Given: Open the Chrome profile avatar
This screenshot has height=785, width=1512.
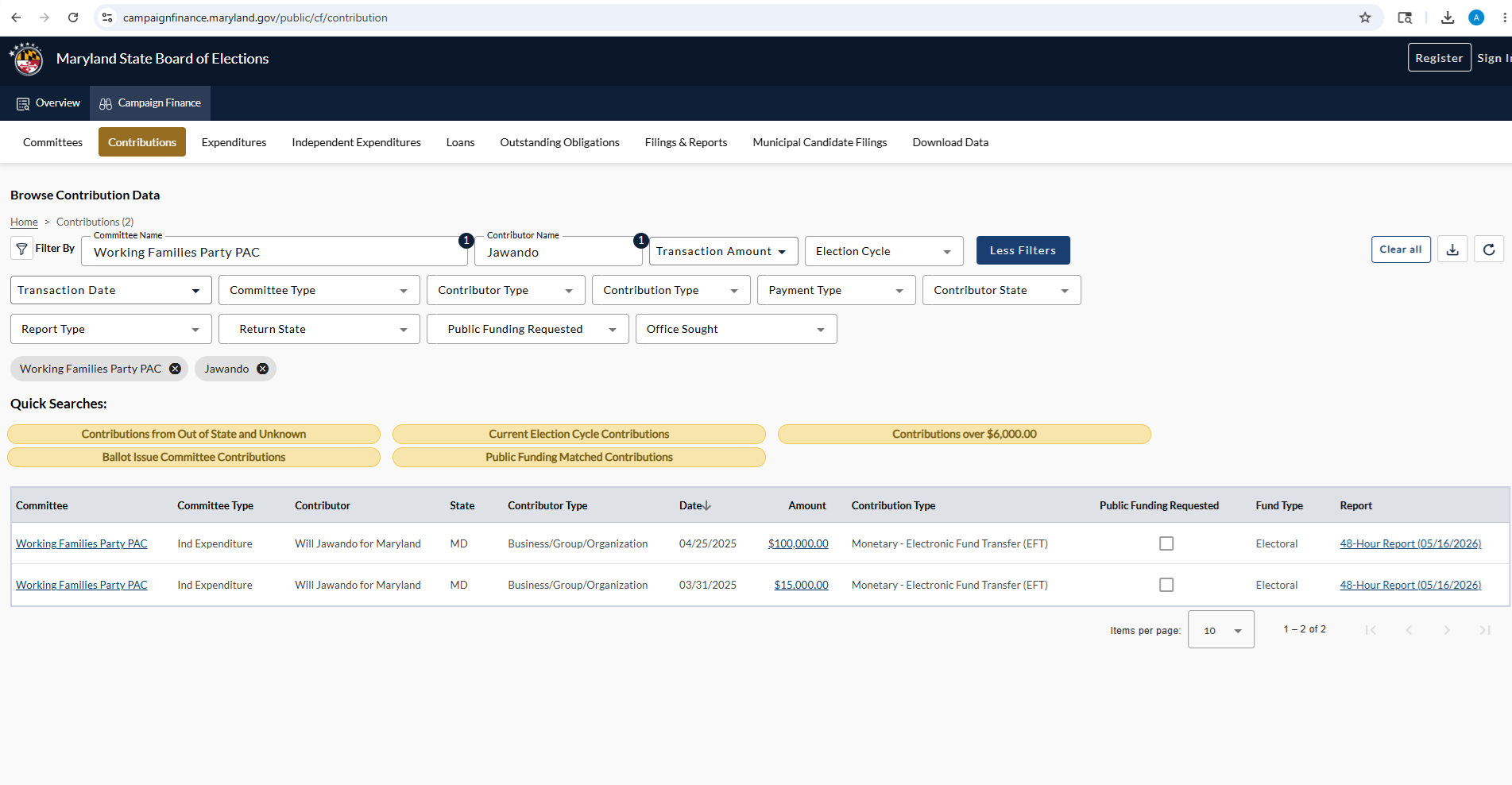Looking at the screenshot, I should (1476, 17).
